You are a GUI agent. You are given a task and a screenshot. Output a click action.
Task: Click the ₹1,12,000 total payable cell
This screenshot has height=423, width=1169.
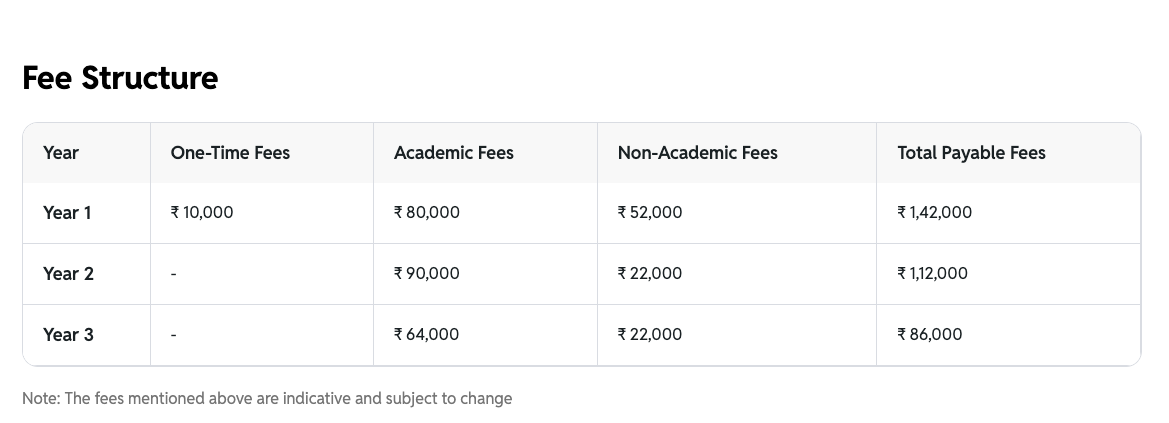(x=933, y=273)
